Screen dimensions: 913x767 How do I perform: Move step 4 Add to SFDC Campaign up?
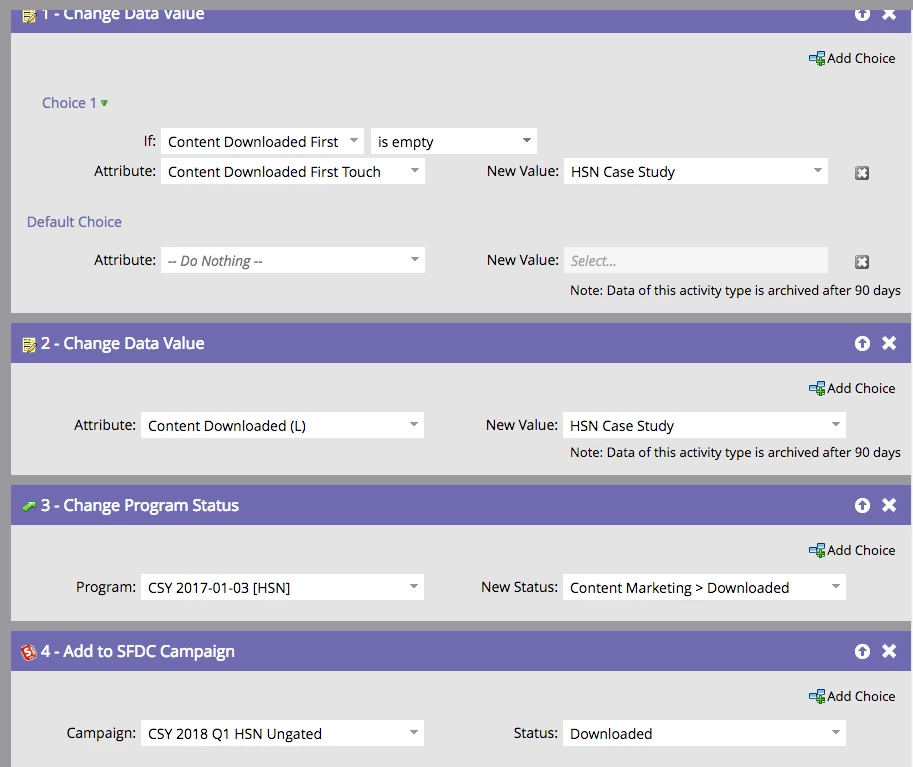pos(862,651)
